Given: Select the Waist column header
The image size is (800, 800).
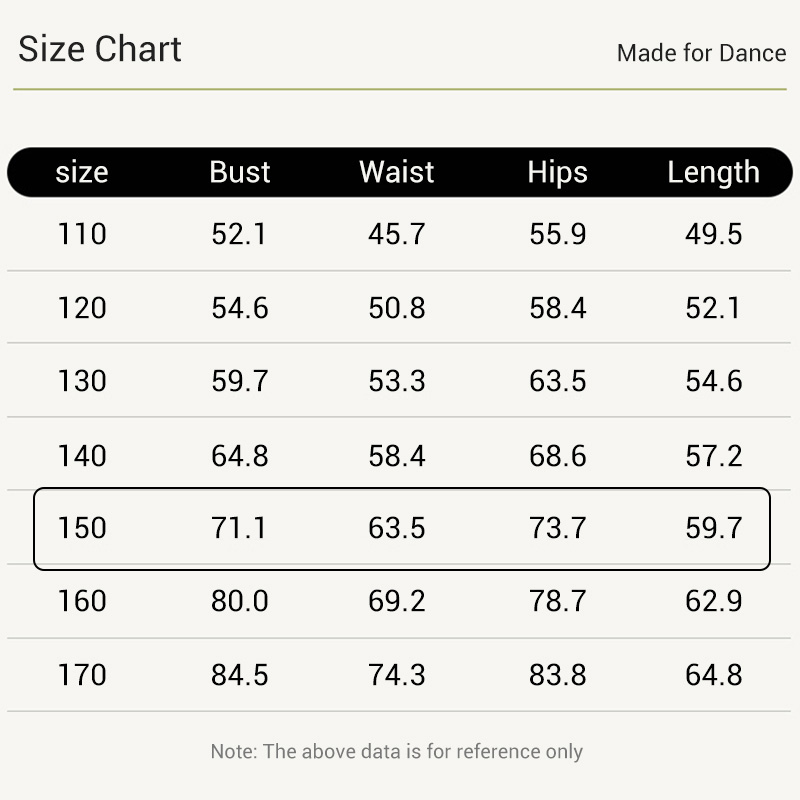Looking at the screenshot, I should (396, 172).
